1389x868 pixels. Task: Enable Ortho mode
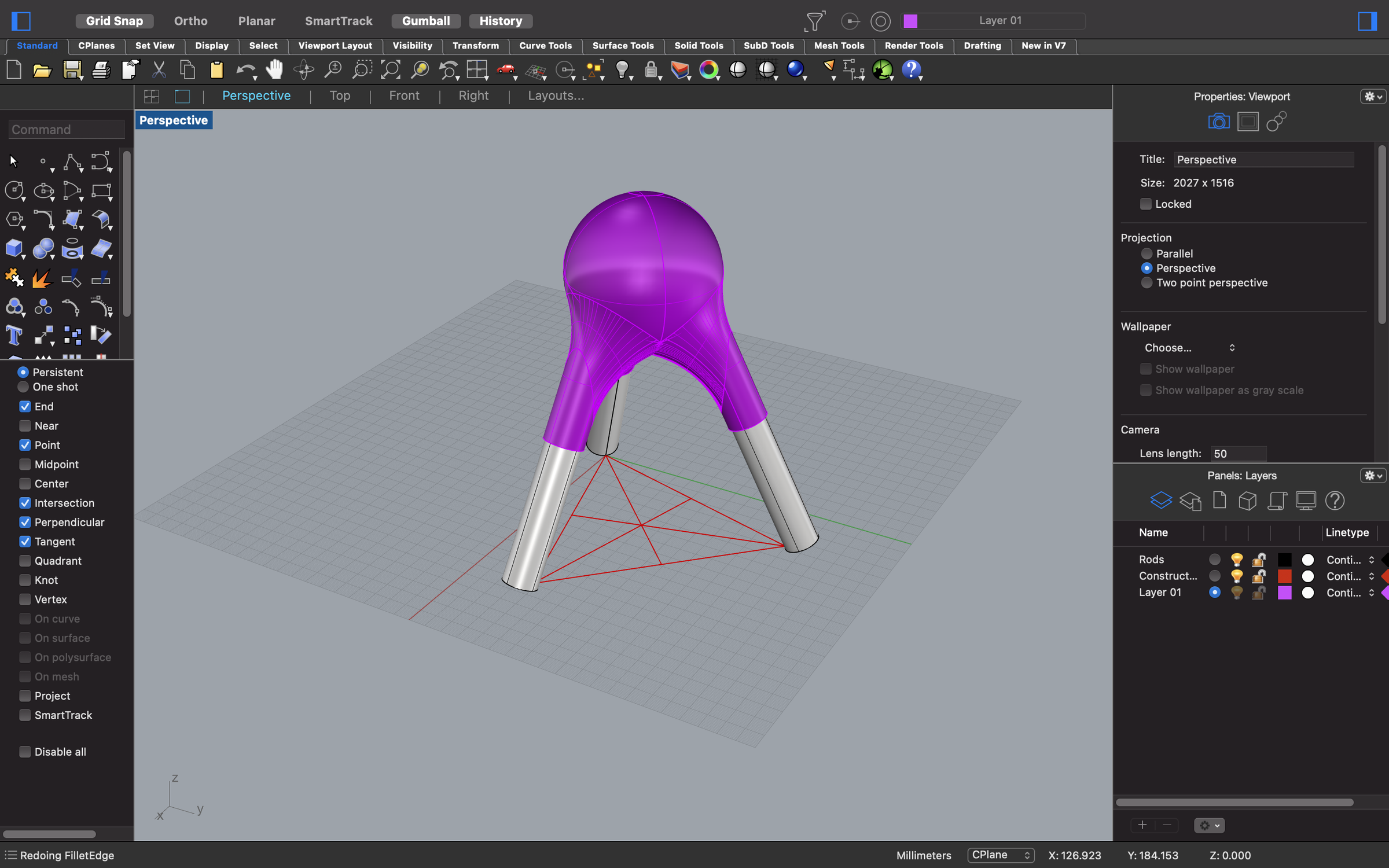click(x=190, y=20)
